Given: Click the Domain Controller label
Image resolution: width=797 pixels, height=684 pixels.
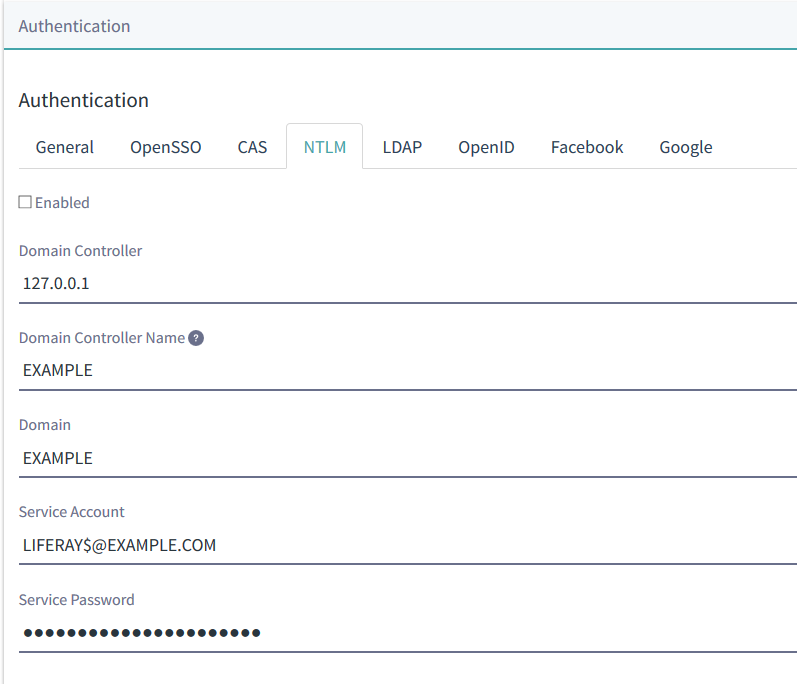Looking at the screenshot, I should 80,251.
